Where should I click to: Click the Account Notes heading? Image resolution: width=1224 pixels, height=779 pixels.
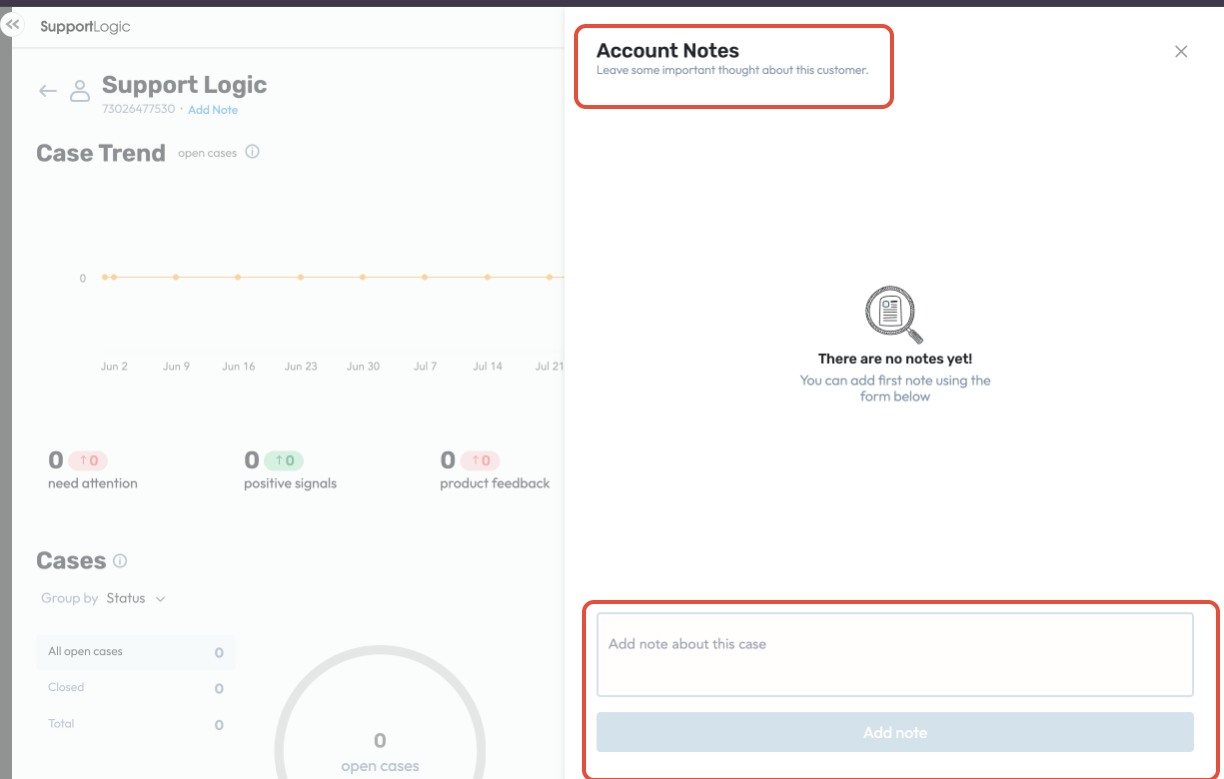[668, 51]
